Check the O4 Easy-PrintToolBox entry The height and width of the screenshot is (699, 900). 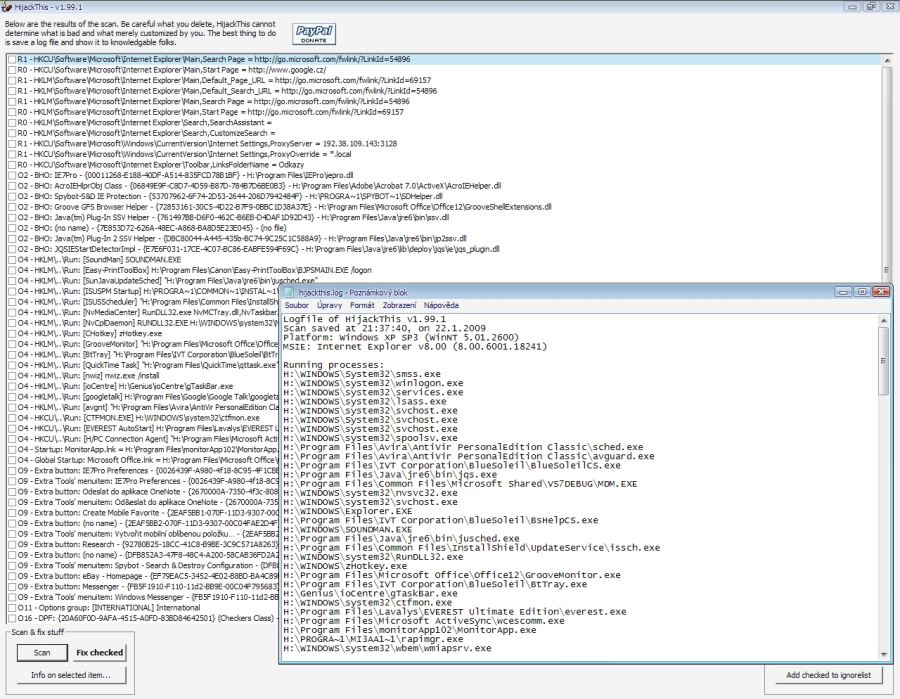12,270
